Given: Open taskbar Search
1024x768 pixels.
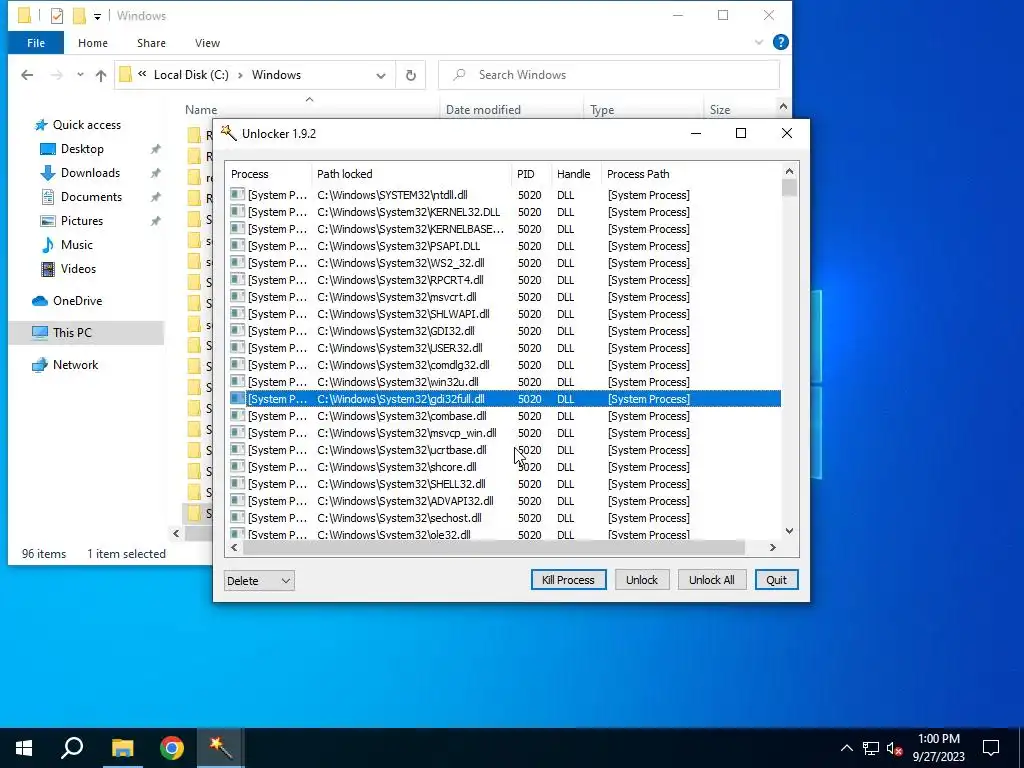Looking at the screenshot, I should click(x=72, y=748).
